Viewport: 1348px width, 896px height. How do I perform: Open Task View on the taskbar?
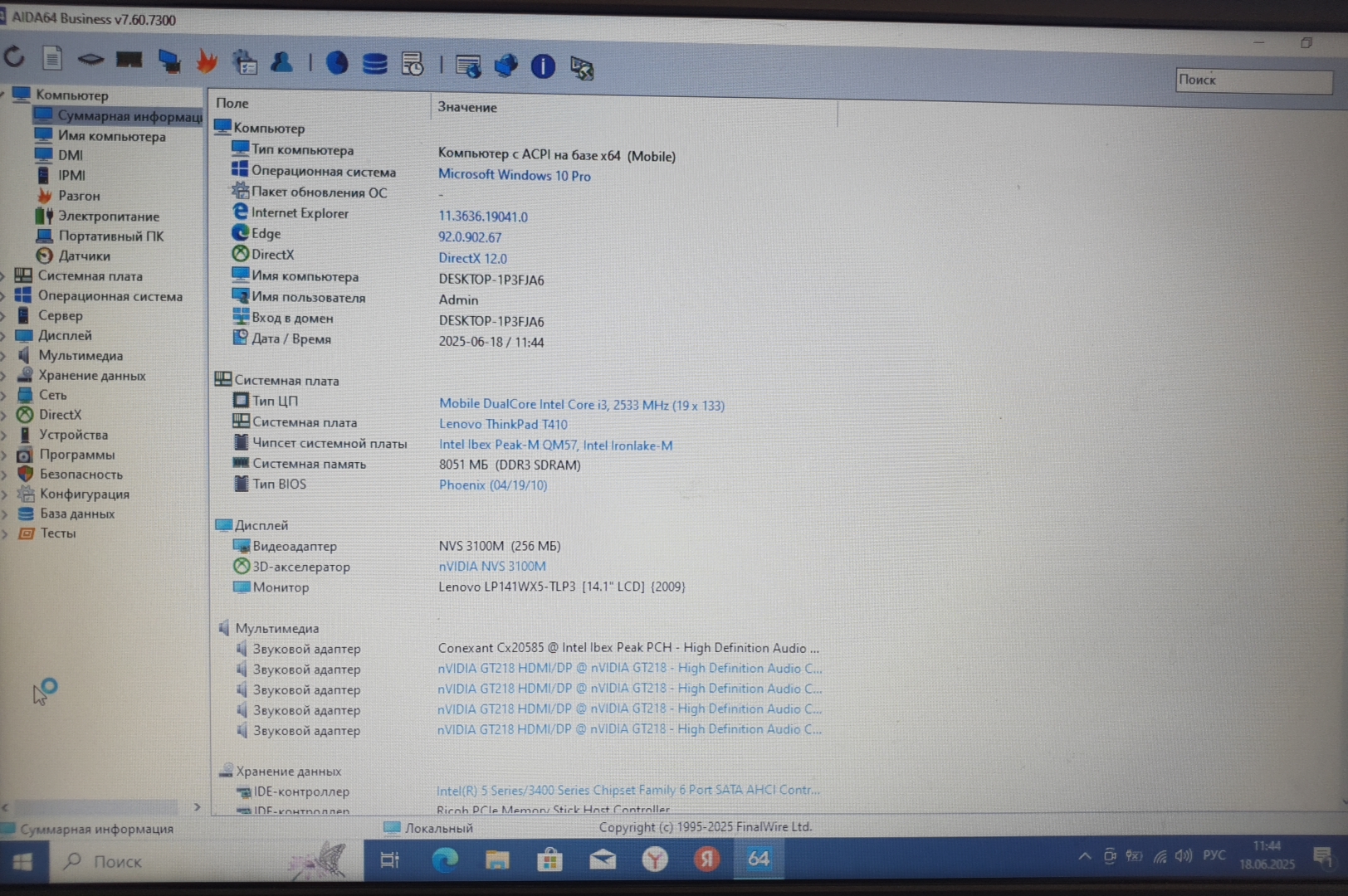pyautogui.click(x=389, y=860)
